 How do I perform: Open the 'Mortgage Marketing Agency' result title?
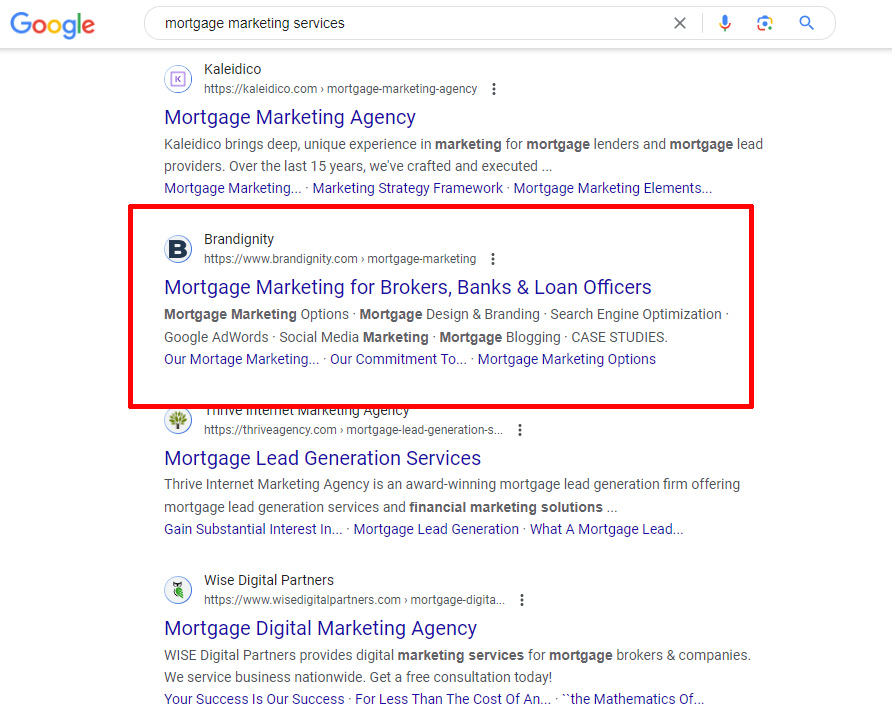[x=290, y=117]
